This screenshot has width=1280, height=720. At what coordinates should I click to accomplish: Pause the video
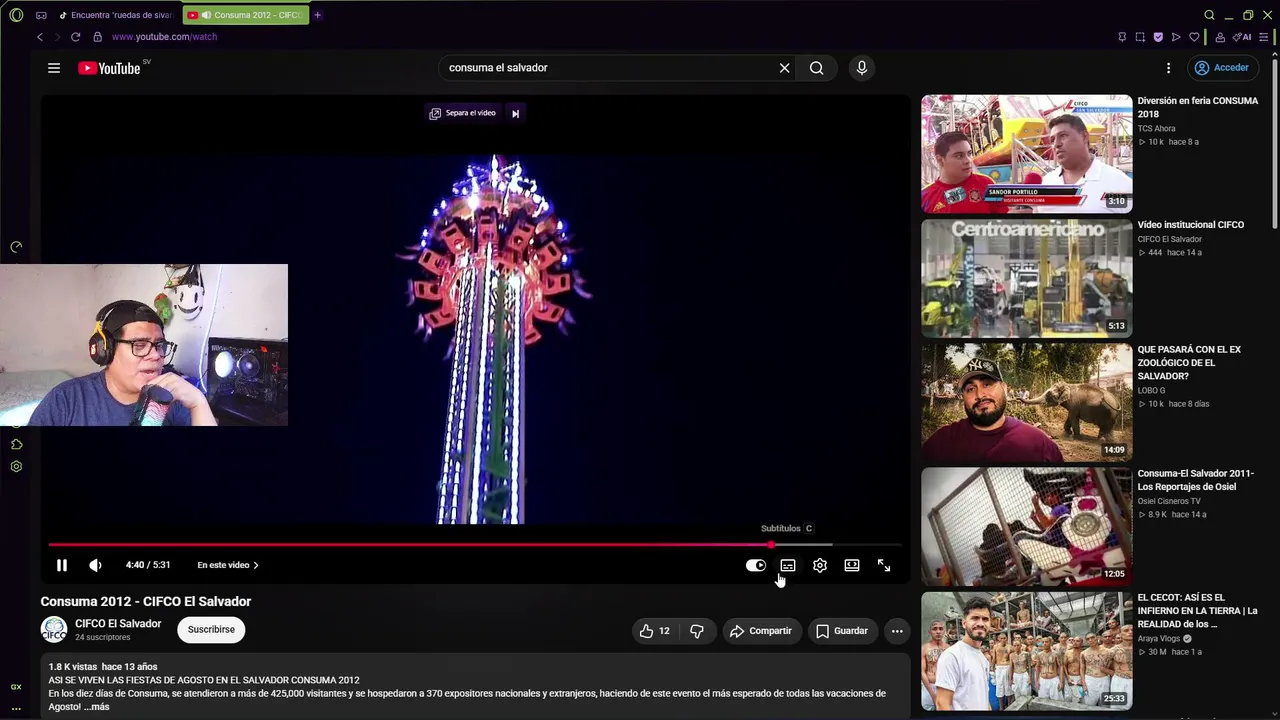click(x=61, y=565)
